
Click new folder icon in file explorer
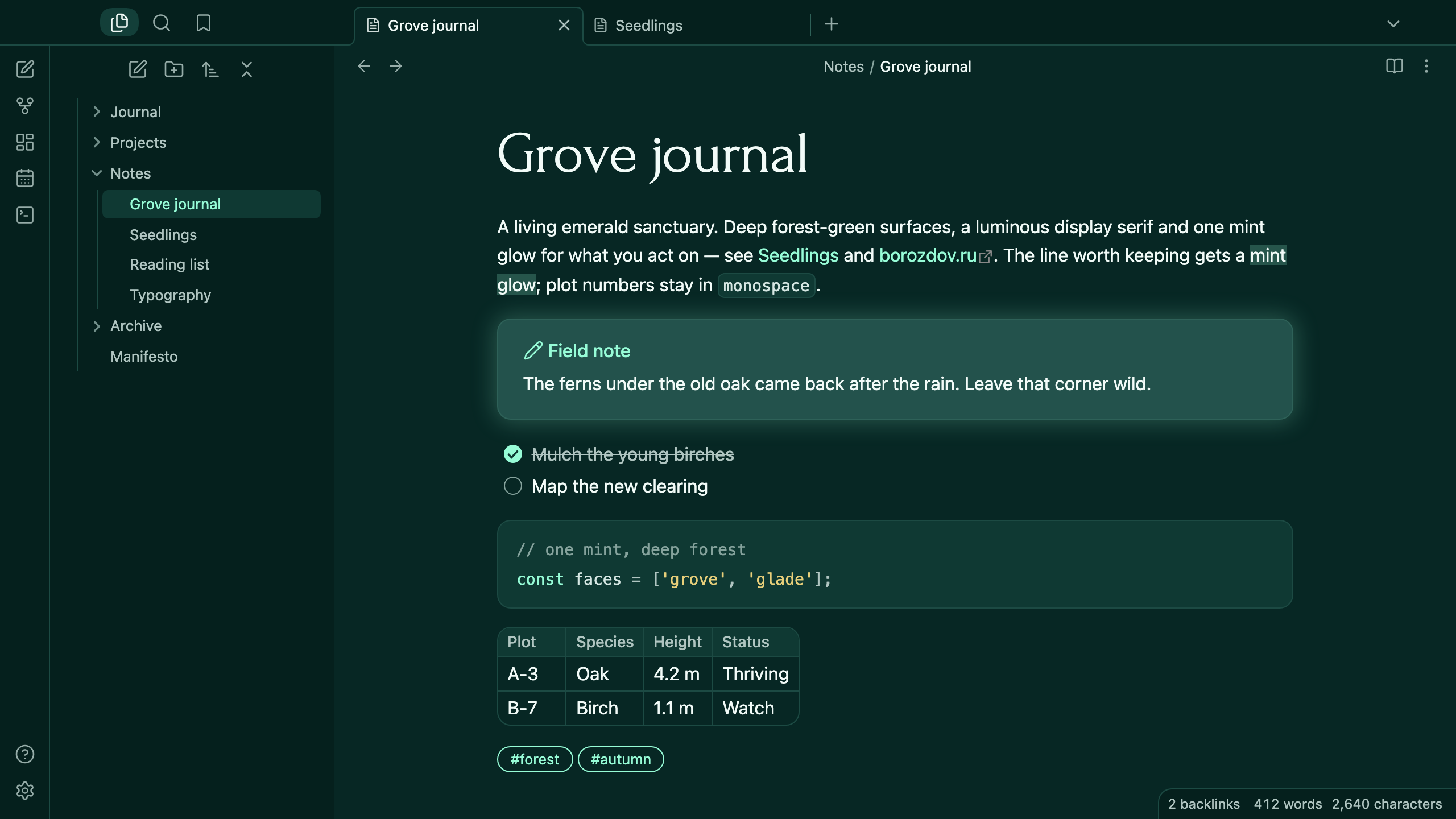coord(174,69)
